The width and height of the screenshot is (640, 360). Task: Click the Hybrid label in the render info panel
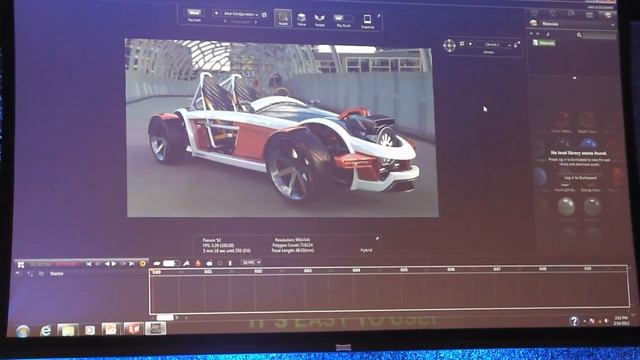tap(366, 250)
